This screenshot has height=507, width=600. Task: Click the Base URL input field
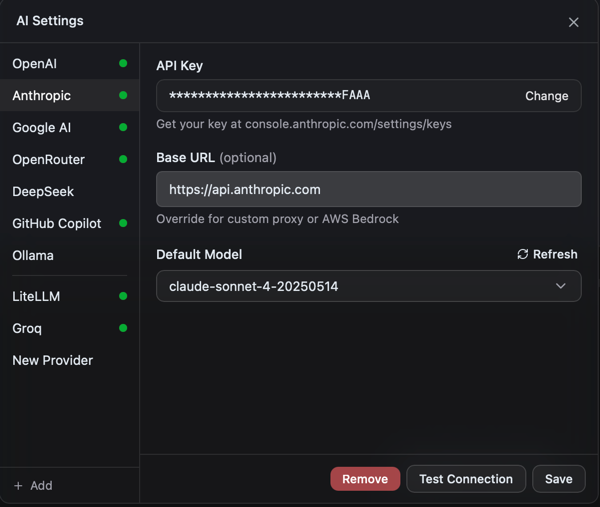(369, 189)
